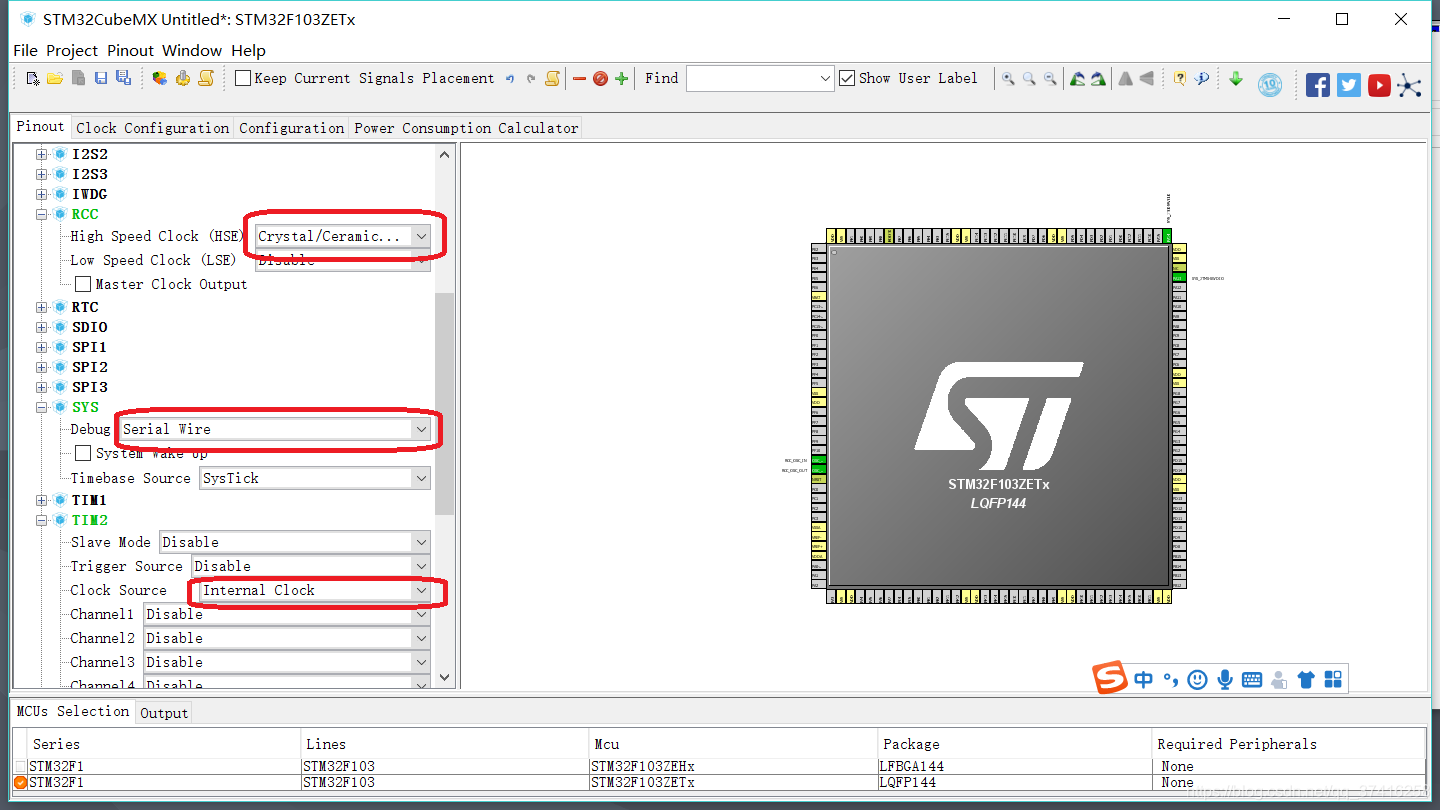The height and width of the screenshot is (810, 1440).
Task: Click the gray horizontal flip triangle icon
Action: click(1125, 78)
